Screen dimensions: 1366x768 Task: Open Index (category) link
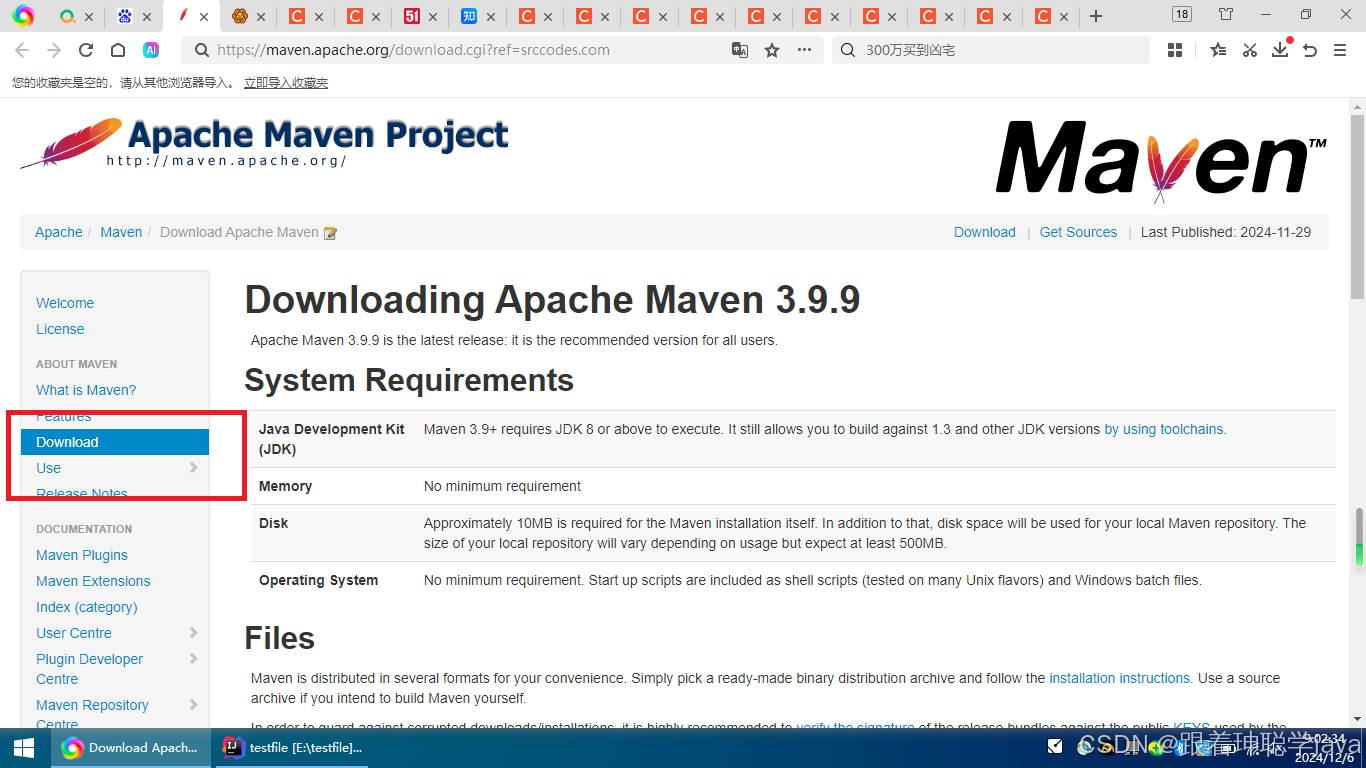coord(87,607)
